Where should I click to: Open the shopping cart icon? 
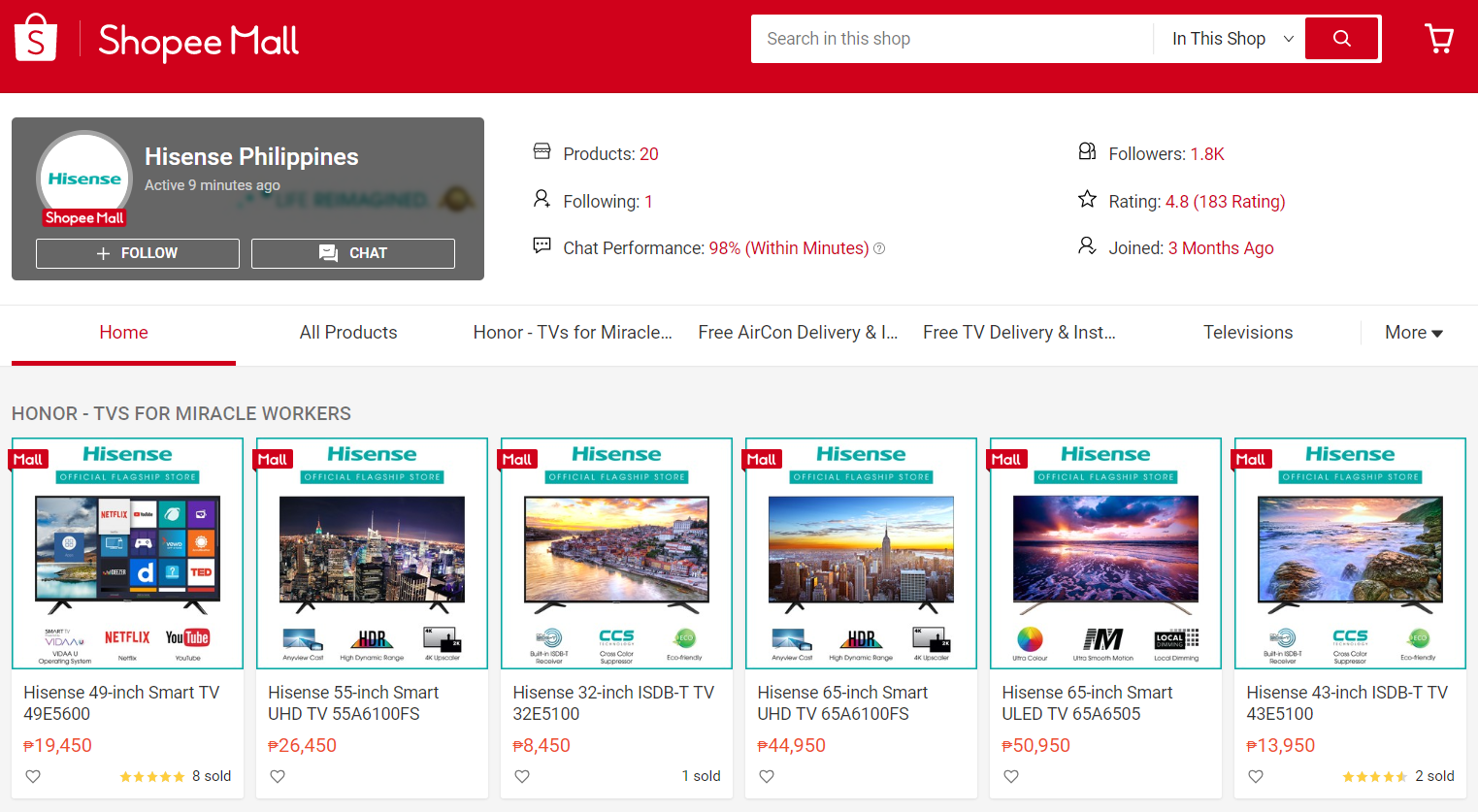[x=1439, y=38]
